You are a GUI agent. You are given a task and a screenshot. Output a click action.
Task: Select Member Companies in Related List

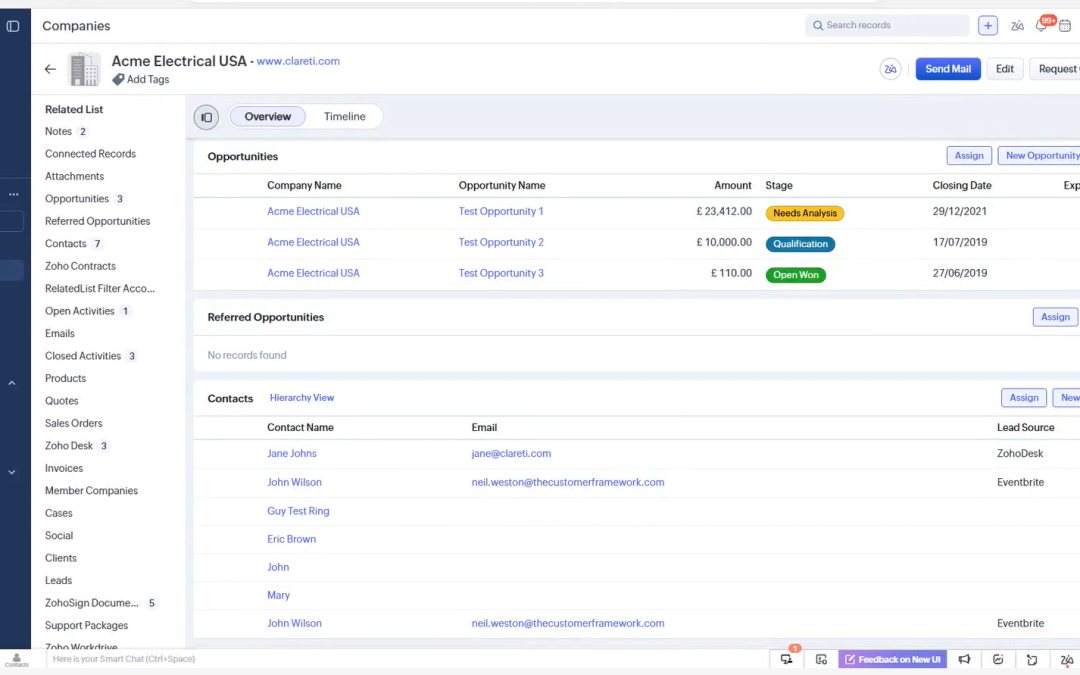(x=91, y=491)
